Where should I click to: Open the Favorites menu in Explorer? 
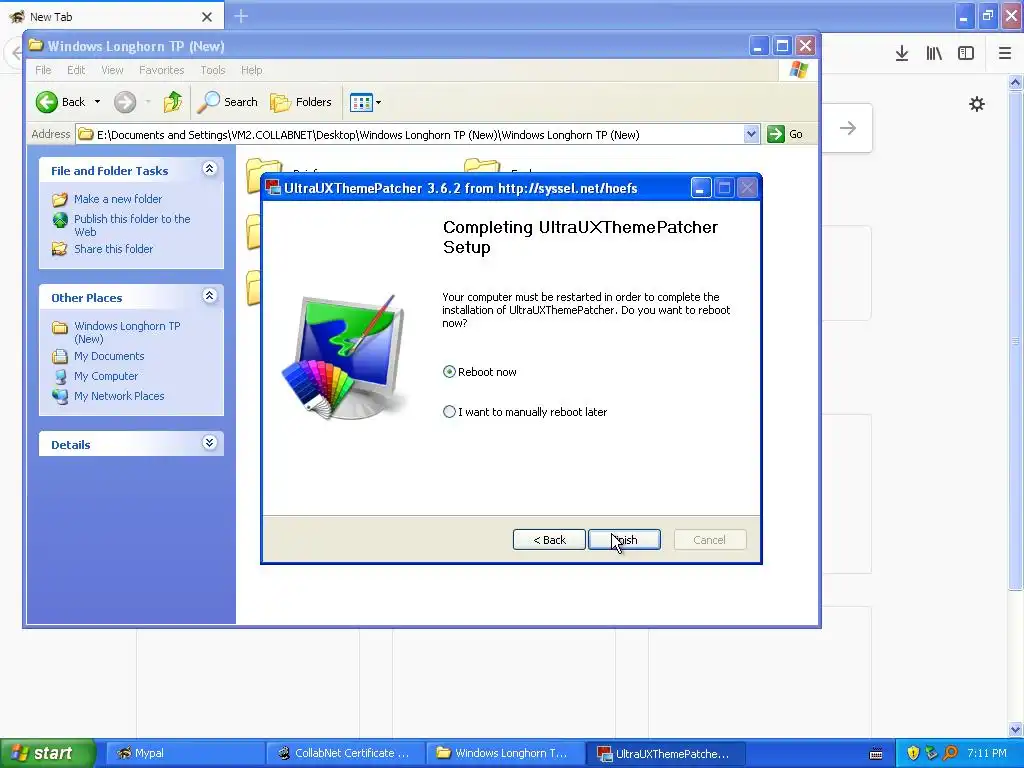161,70
